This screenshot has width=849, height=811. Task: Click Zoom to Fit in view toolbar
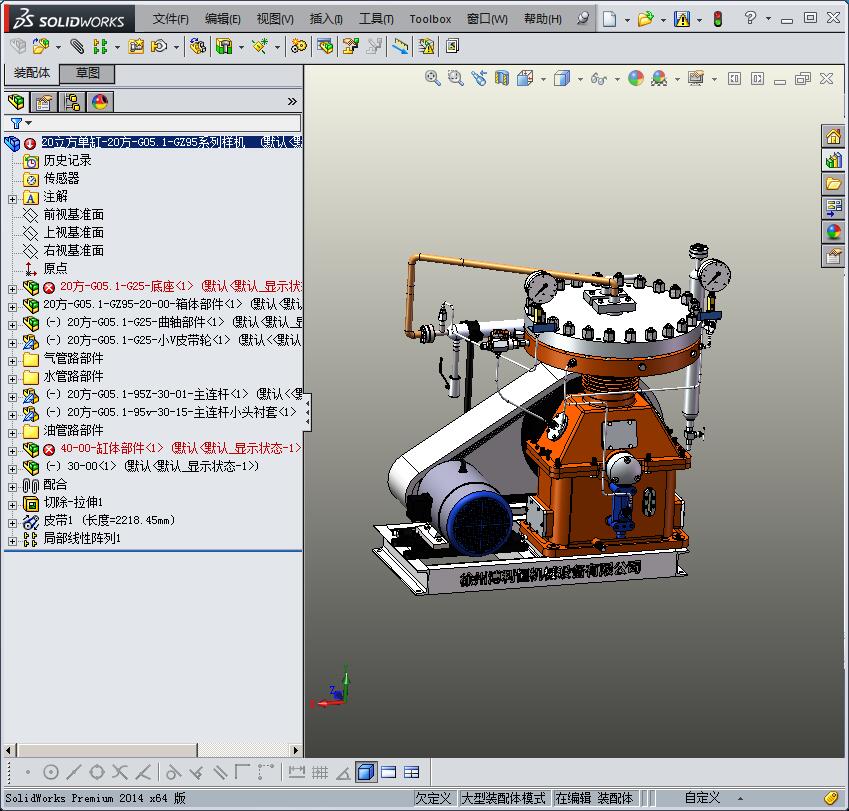(x=433, y=78)
